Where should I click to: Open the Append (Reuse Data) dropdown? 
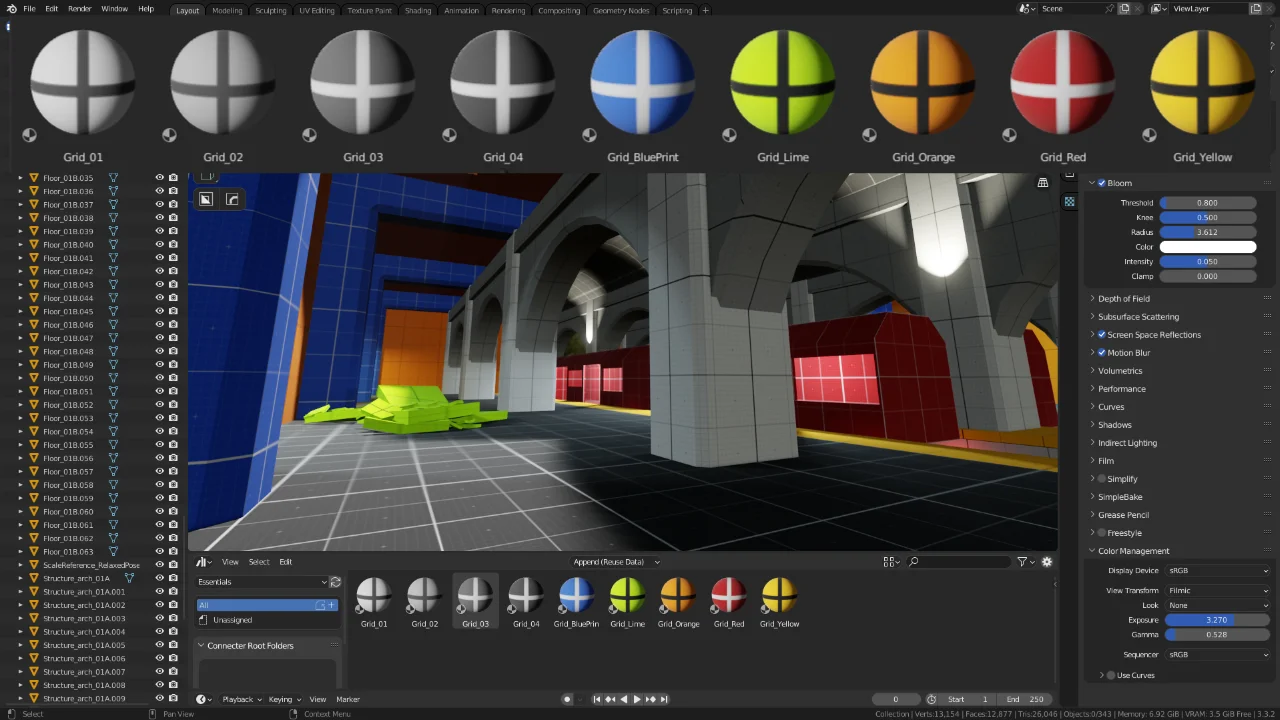point(616,562)
